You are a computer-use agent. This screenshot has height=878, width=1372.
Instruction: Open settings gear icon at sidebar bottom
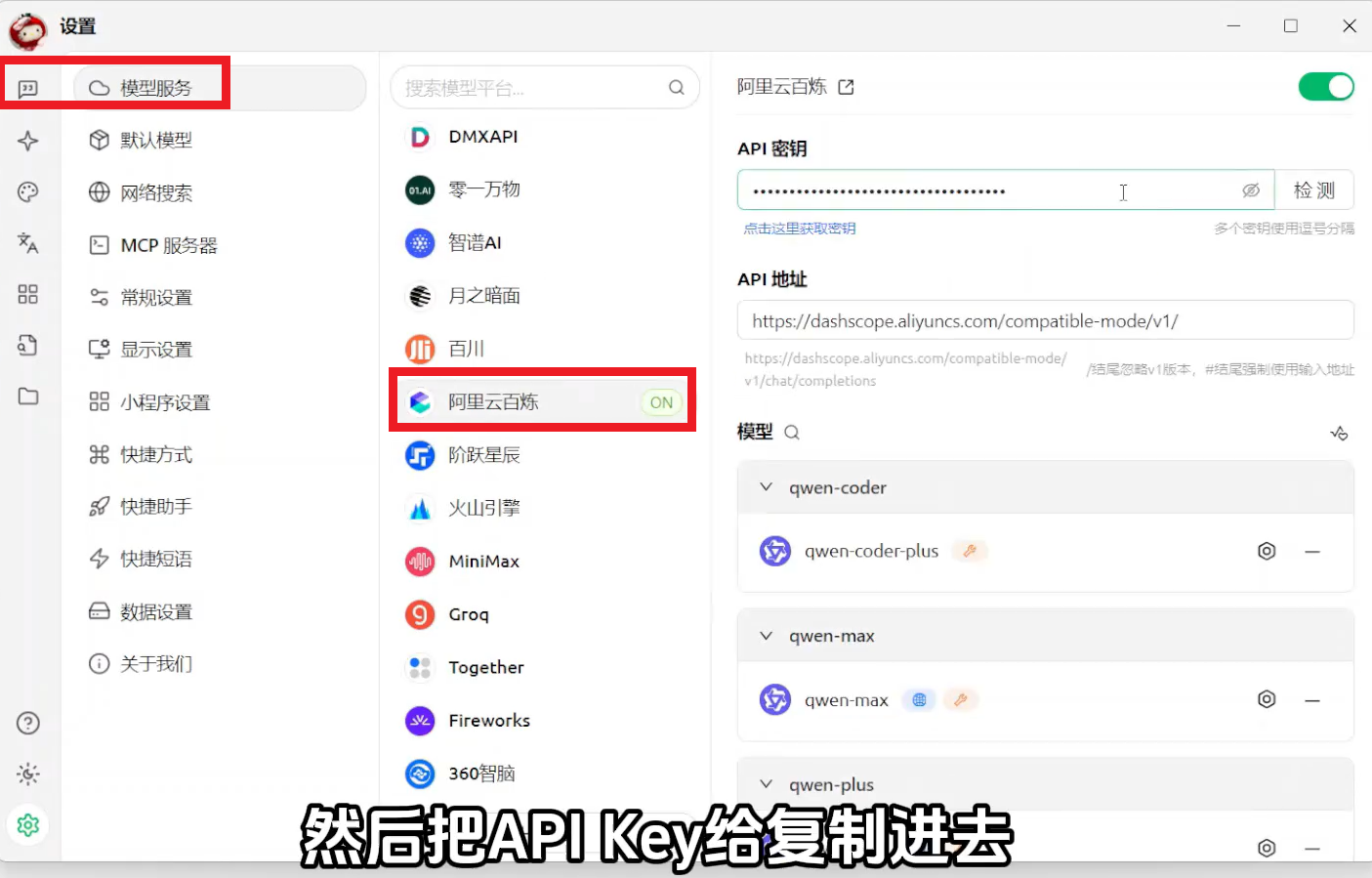(28, 825)
